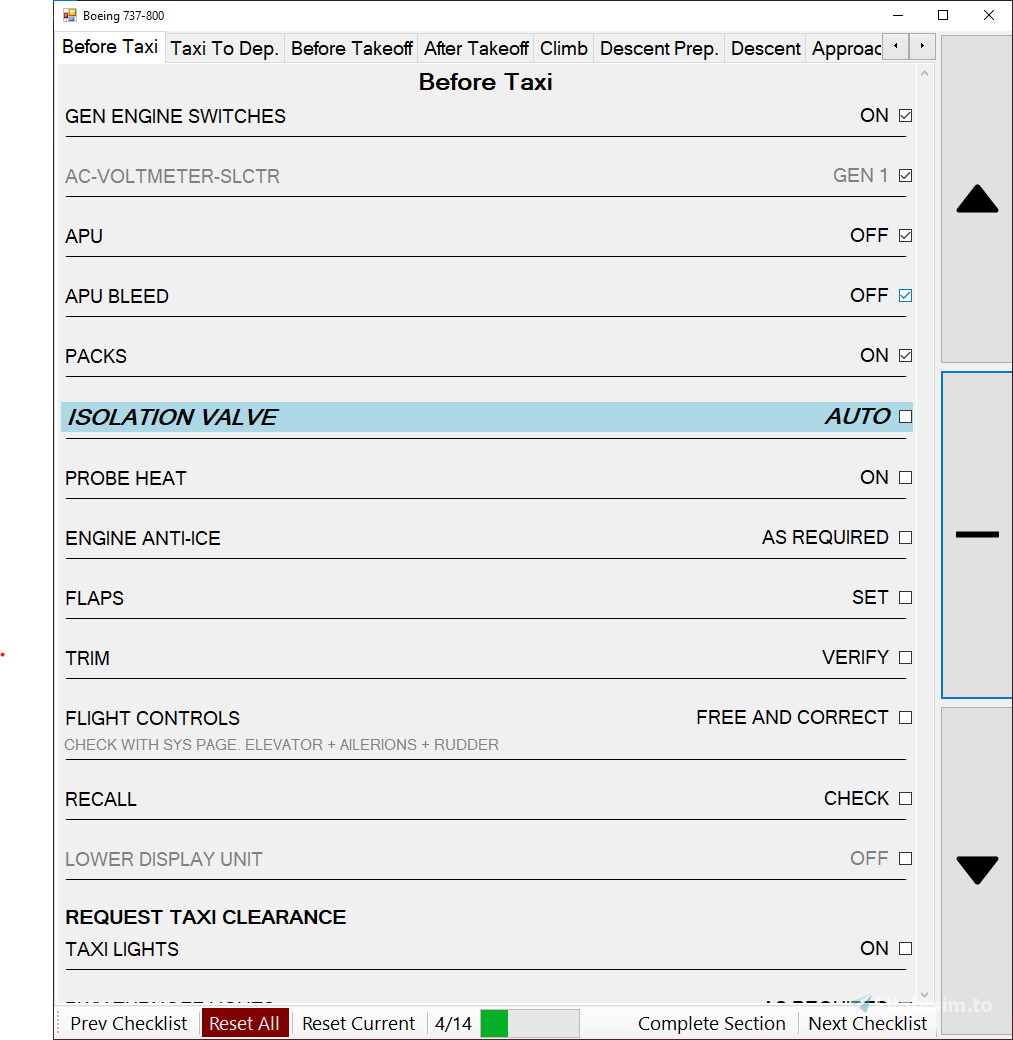This screenshot has width=1013, height=1040.
Task: Click the Boeing 737-800 title bar icon
Action: click(x=68, y=15)
